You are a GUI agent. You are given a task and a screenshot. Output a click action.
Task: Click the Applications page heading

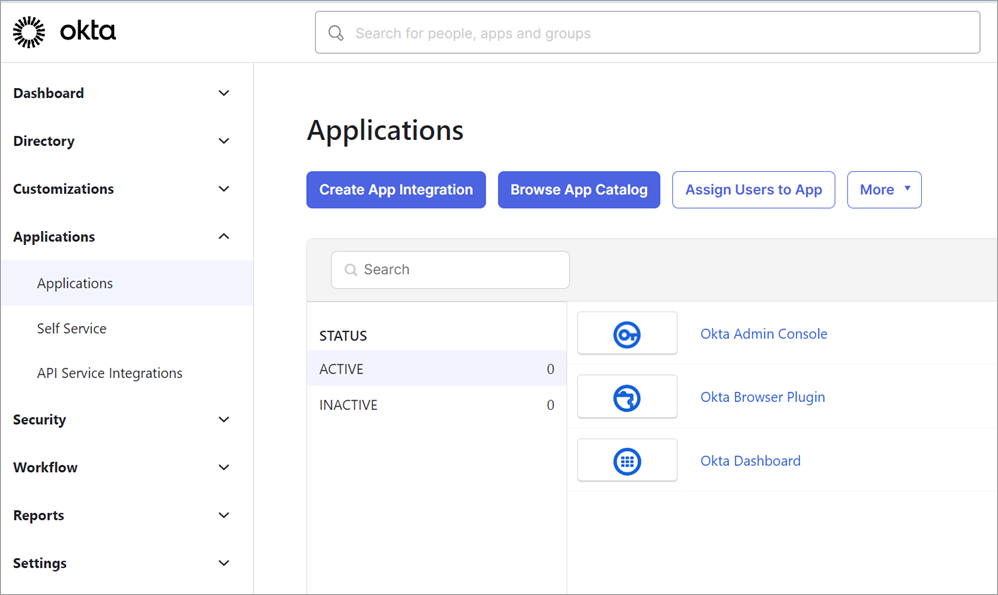click(385, 131)
